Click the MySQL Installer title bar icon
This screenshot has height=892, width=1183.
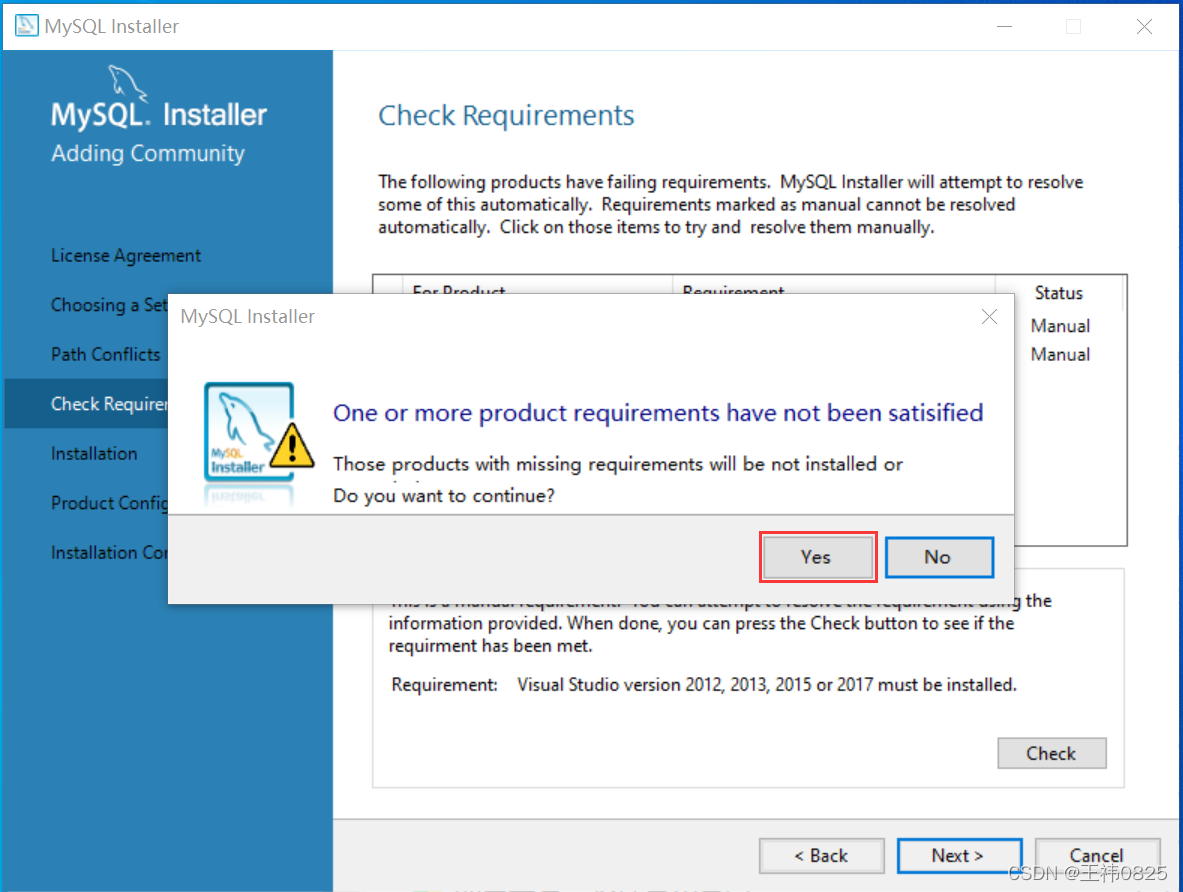point(26,26)
